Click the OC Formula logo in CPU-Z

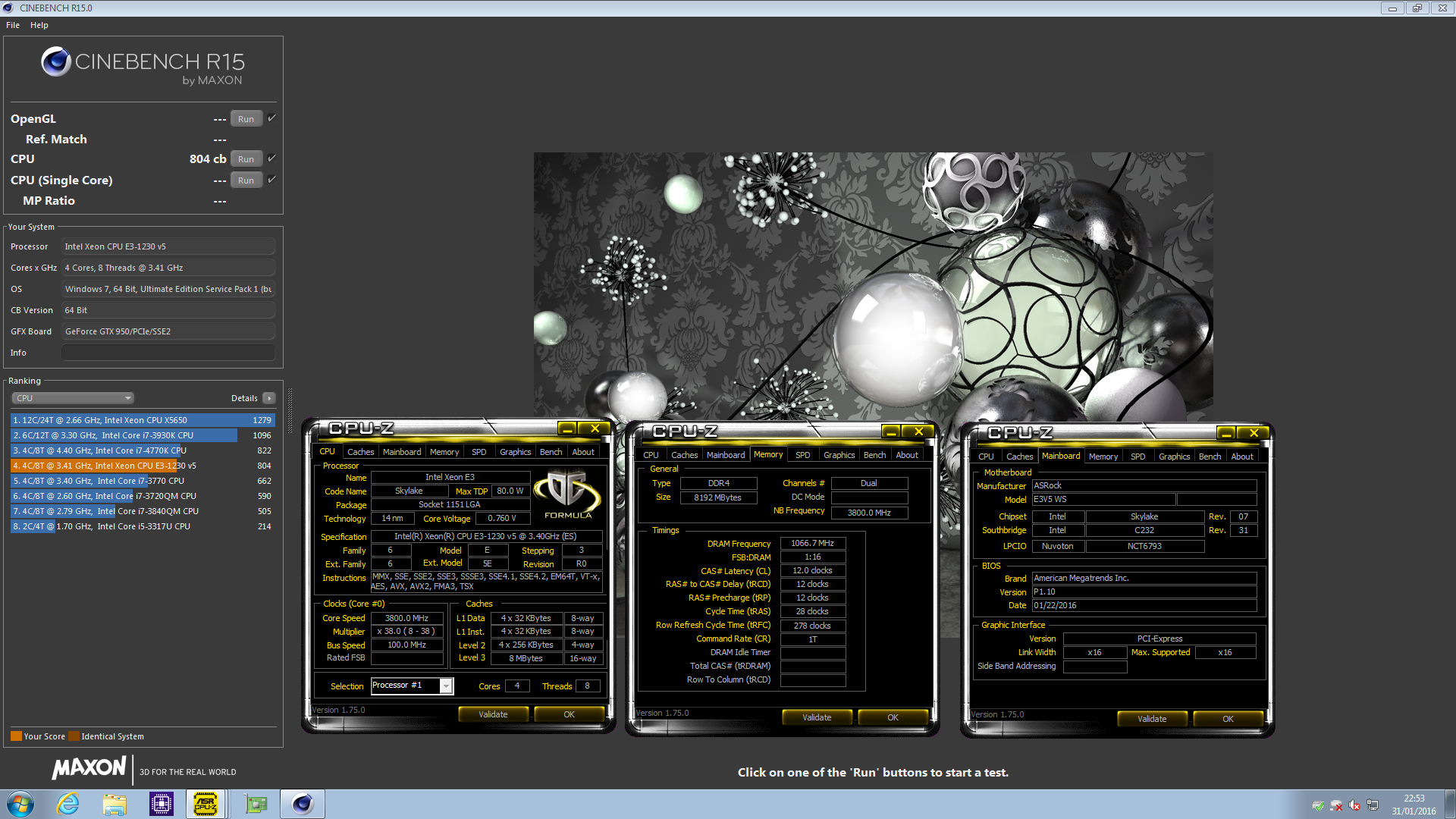click(x=567, y=494)
